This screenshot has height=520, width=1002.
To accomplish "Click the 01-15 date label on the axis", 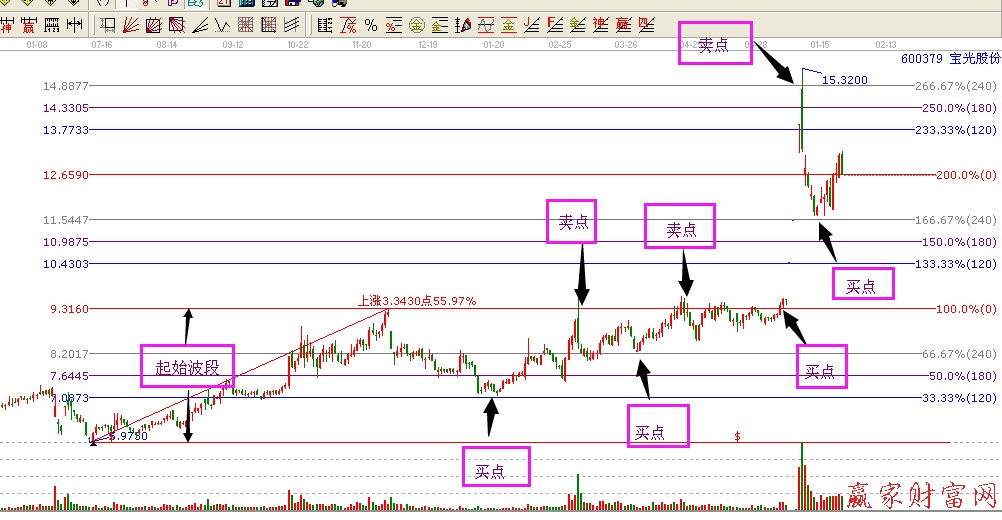I will [x=820, y=44].
